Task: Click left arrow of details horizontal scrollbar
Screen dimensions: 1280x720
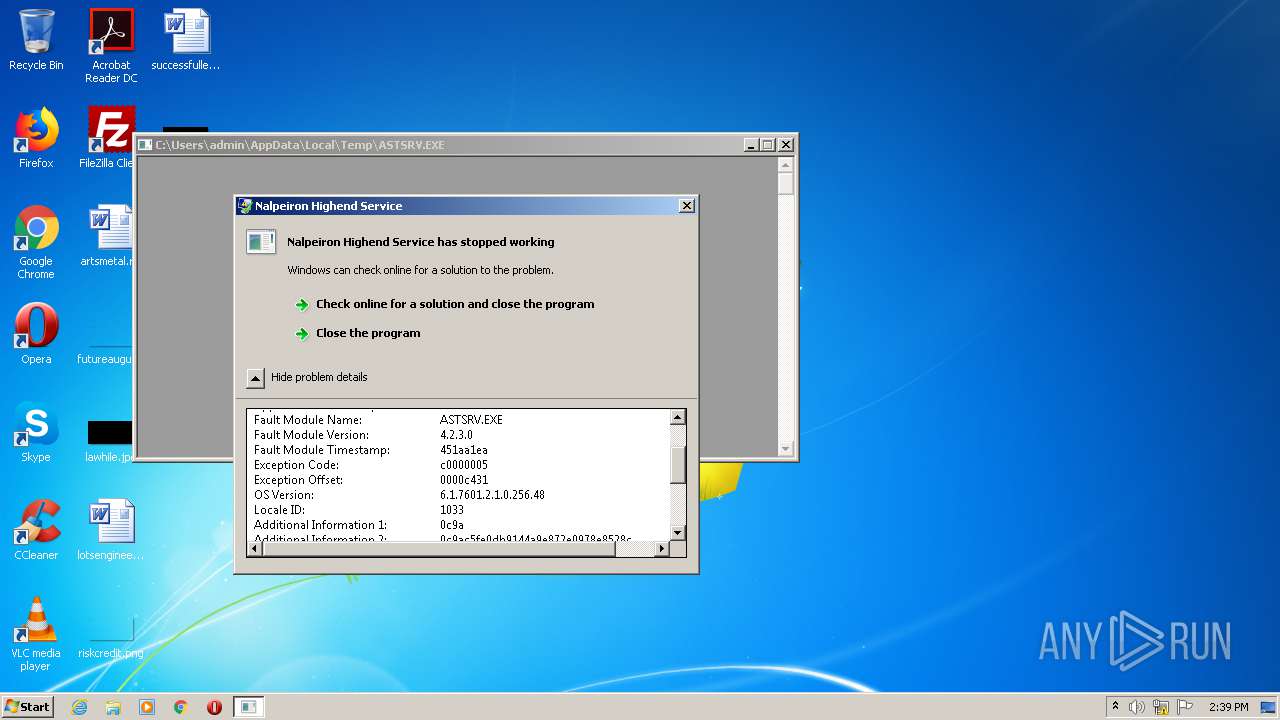Action: click(256, 549)
